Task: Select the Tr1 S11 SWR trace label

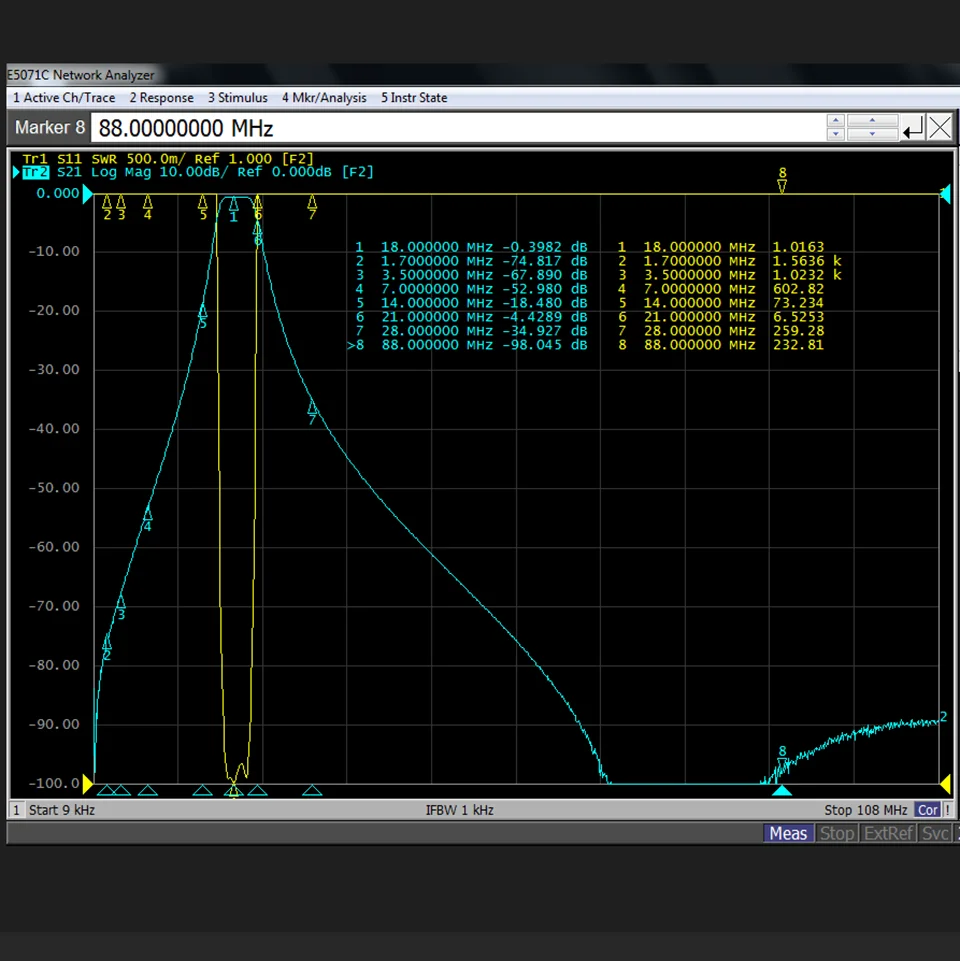Action: (x=168, y=159)
